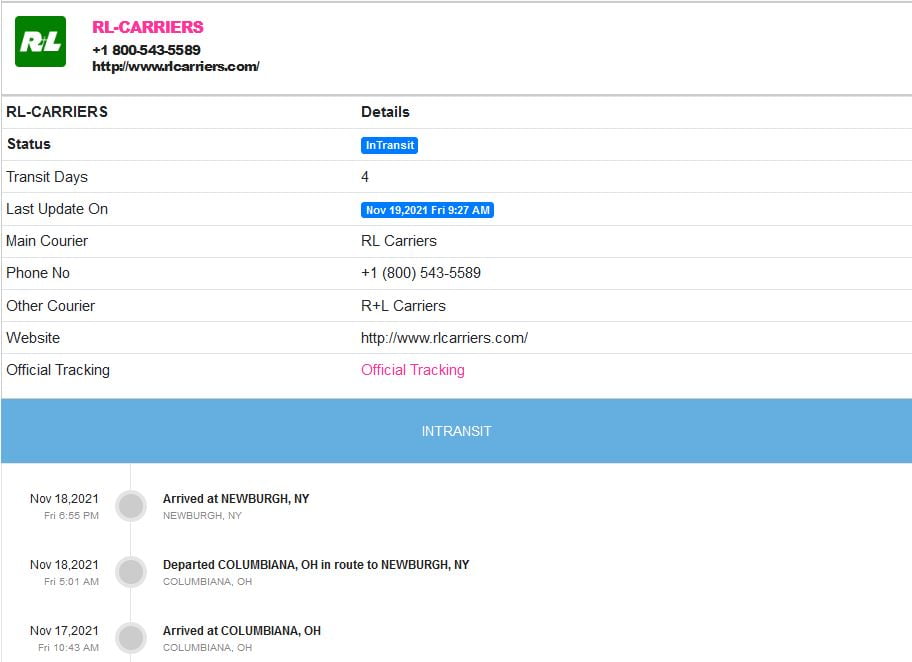Screen dimensions: 912x662
Task: Click timeline dot for Departed COLUMBIANA
Action: click(131, 572)
